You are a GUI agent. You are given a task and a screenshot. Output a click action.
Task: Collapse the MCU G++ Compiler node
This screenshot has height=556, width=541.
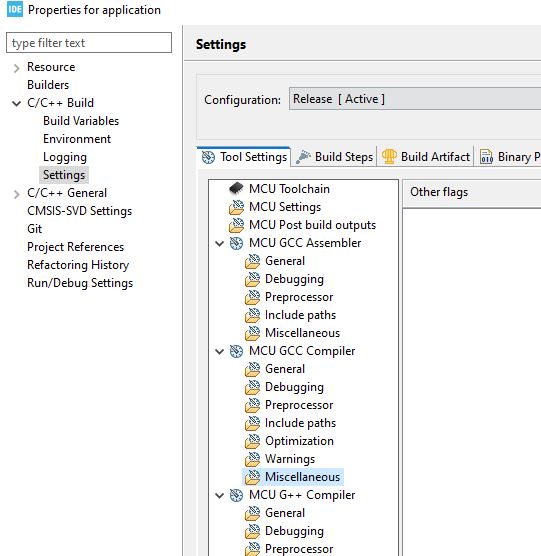pos(219,495)
